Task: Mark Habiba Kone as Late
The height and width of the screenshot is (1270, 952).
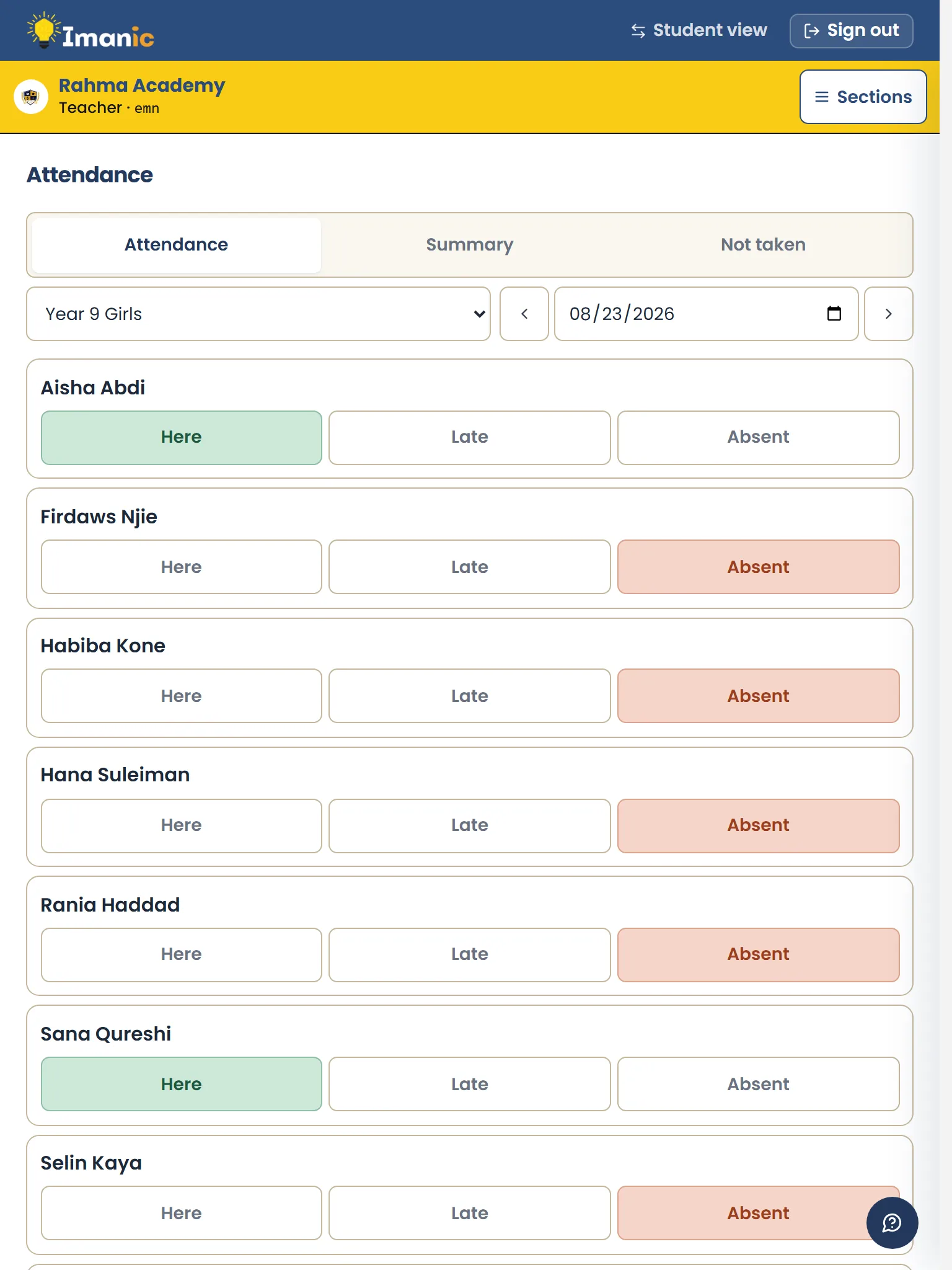Action: tap(470, 696)
